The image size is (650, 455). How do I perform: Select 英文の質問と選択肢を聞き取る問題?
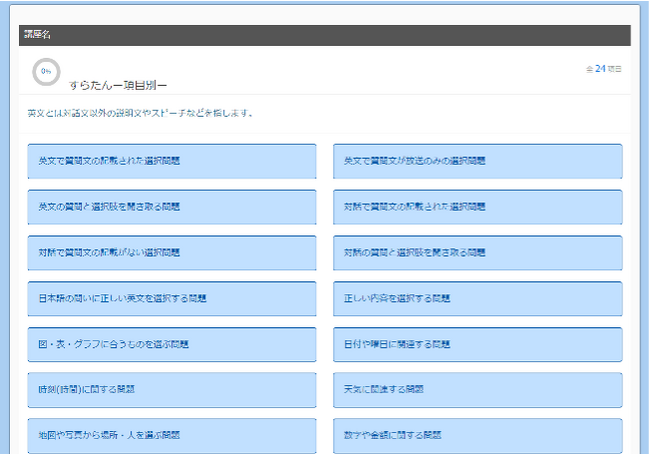tap(172, 206)
